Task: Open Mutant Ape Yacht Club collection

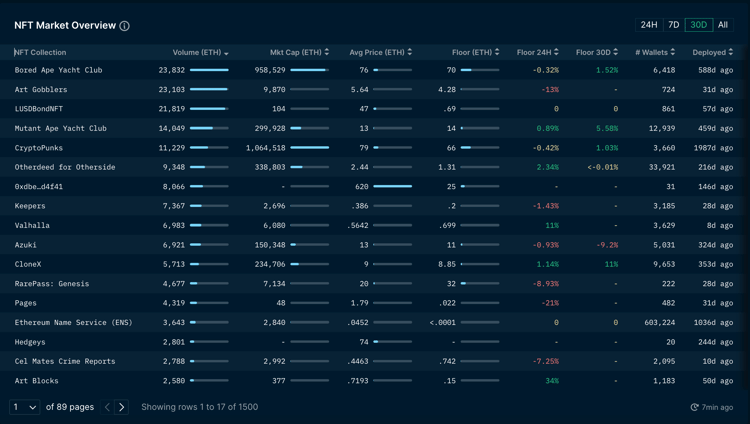Action: 61,128
